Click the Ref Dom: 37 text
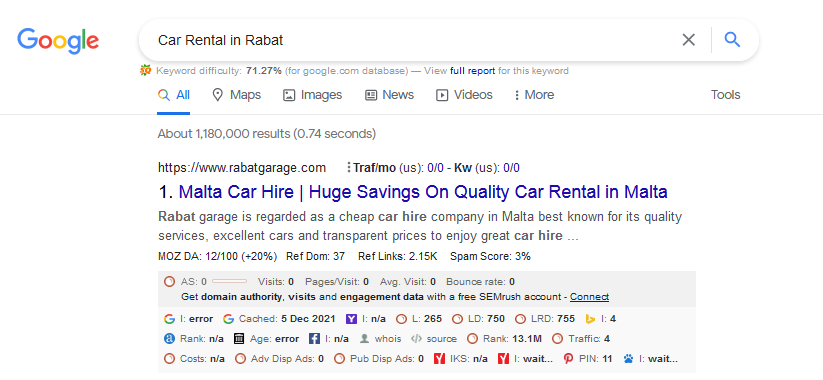 pyautogui.click(x=315, y=257)
